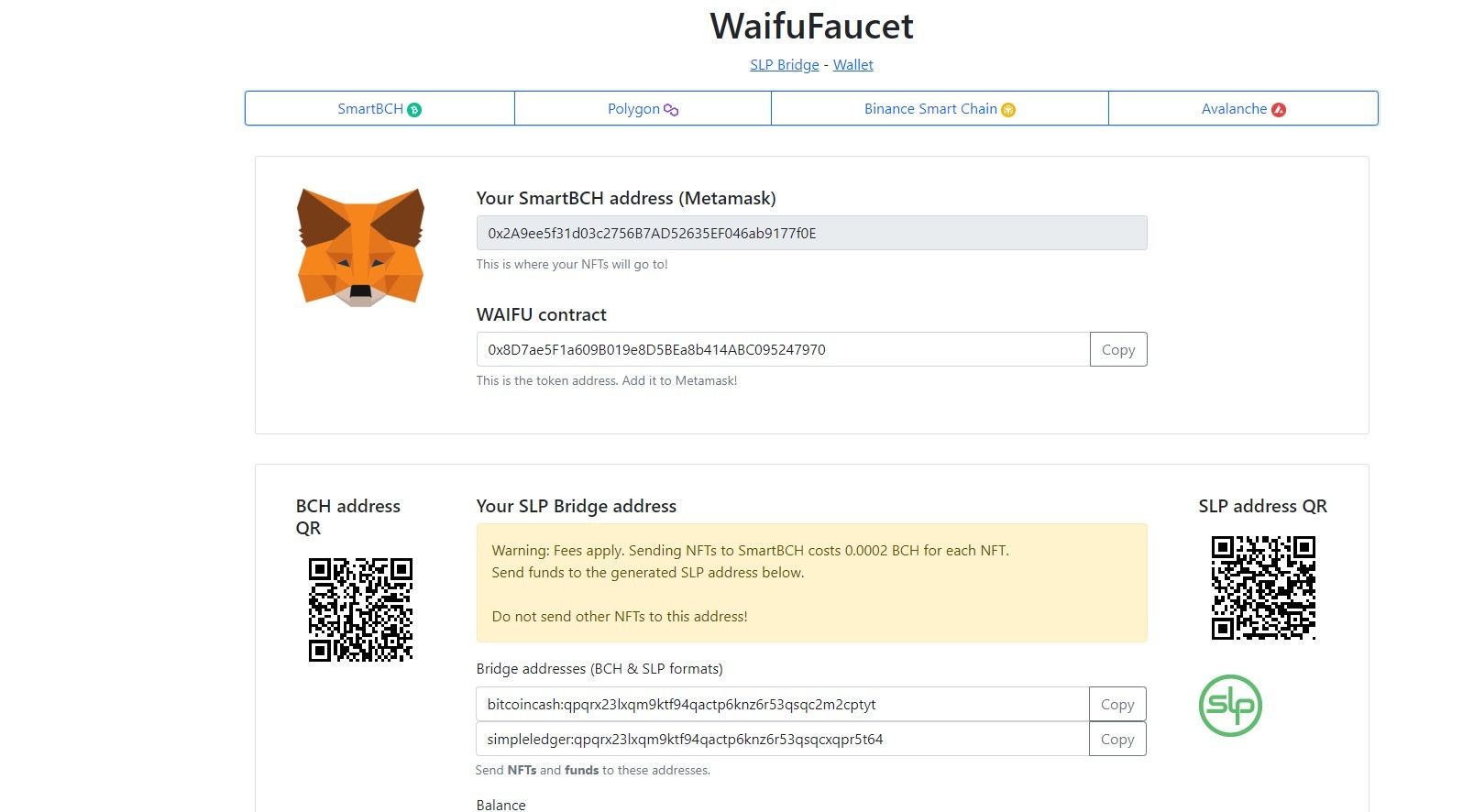
Task: Open the Wallet link
Action: pyautogui.click(x=853, y=65)
